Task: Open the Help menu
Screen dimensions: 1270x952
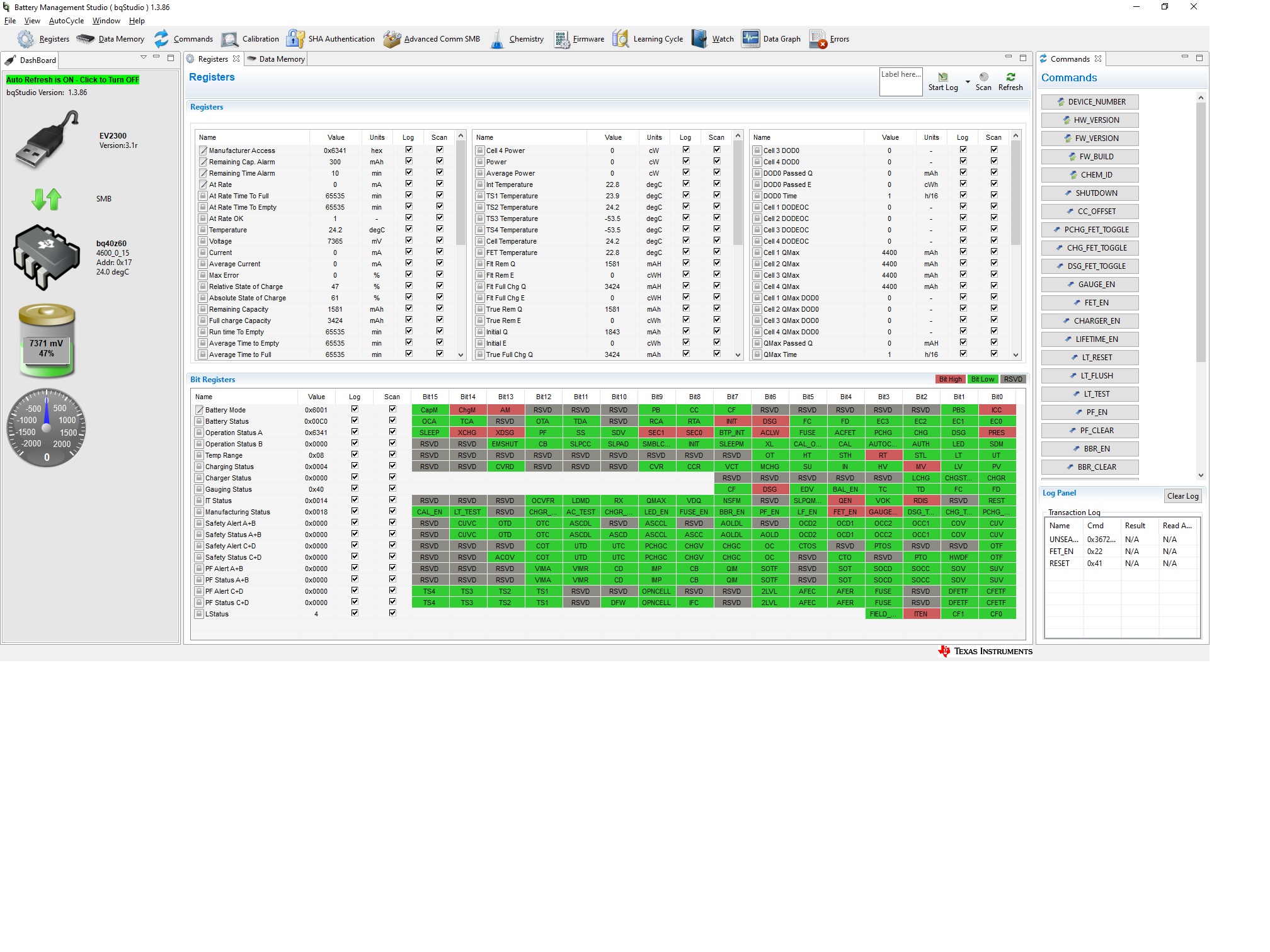Action: tap(137, 21)
